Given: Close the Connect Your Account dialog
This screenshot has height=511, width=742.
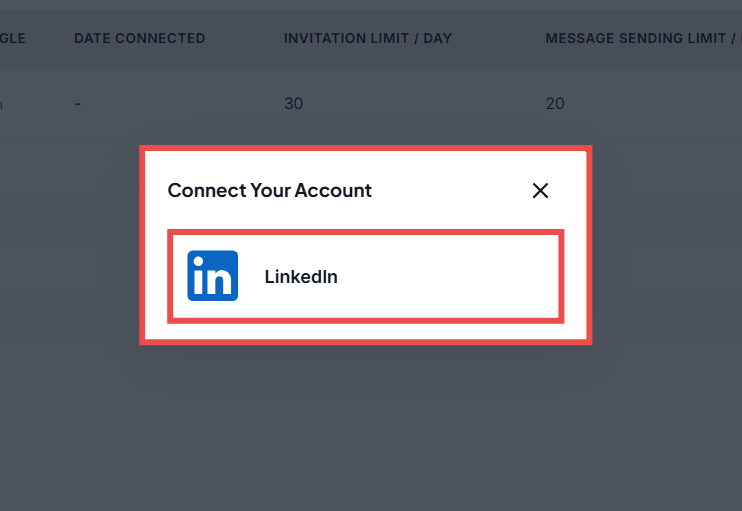Looking at the screenshot, I should click(540, 190).
